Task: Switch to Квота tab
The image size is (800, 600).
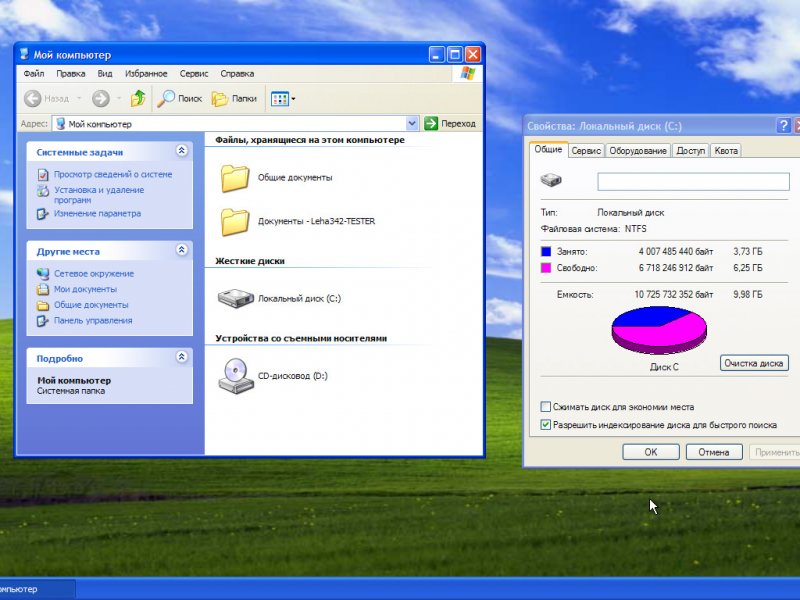Action: 726,151
